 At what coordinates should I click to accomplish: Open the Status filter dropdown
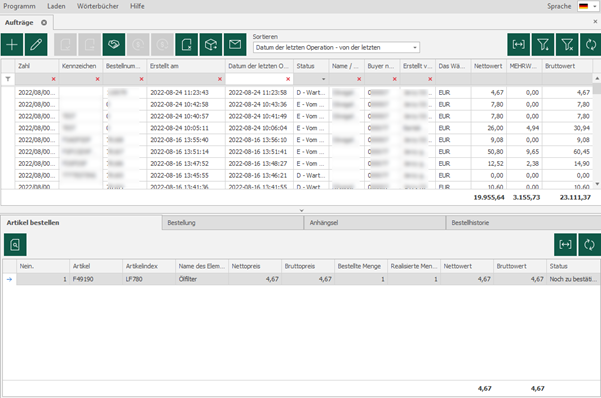323,79
